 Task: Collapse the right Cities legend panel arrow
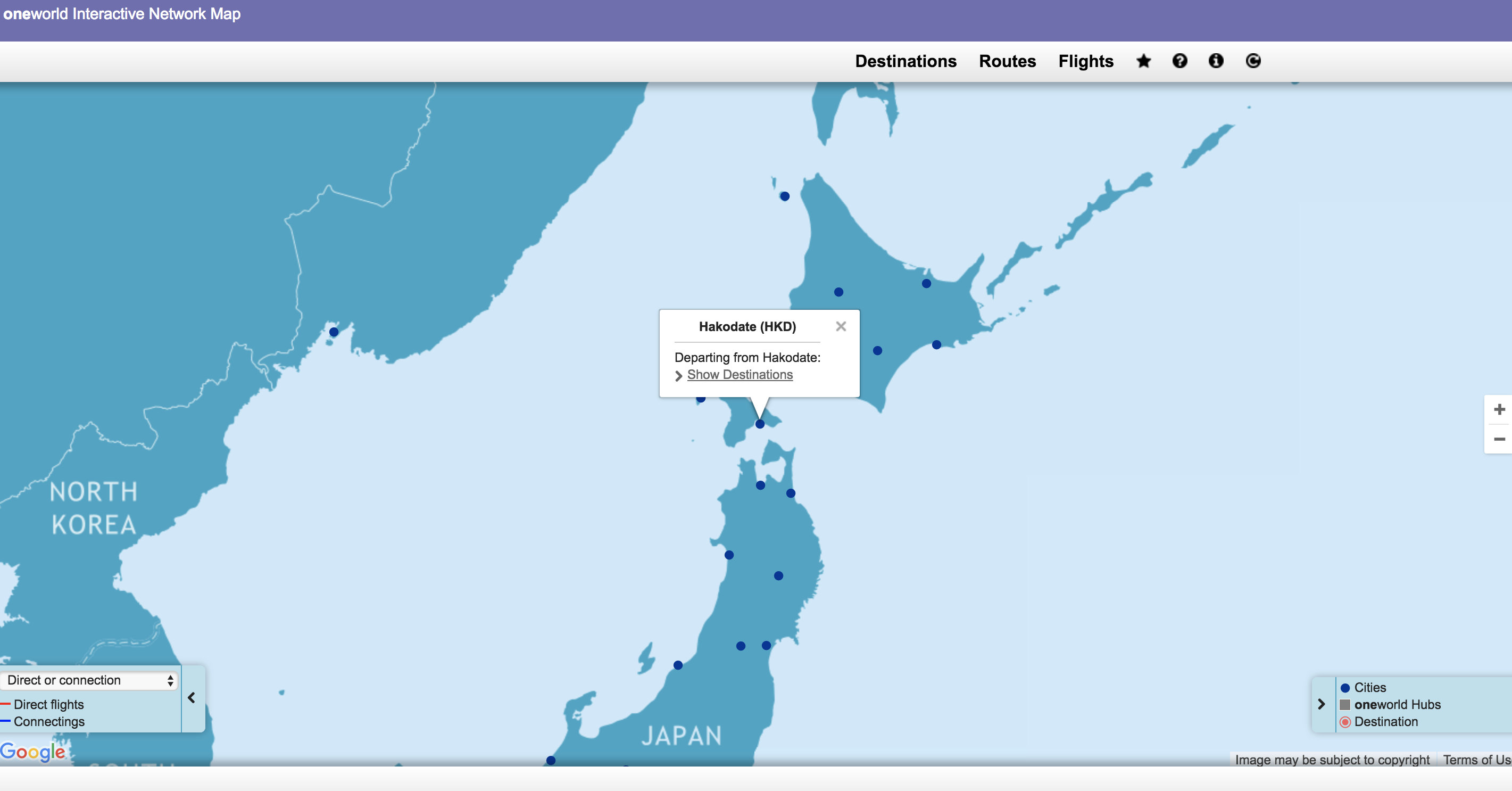(x=1321, y=704)
